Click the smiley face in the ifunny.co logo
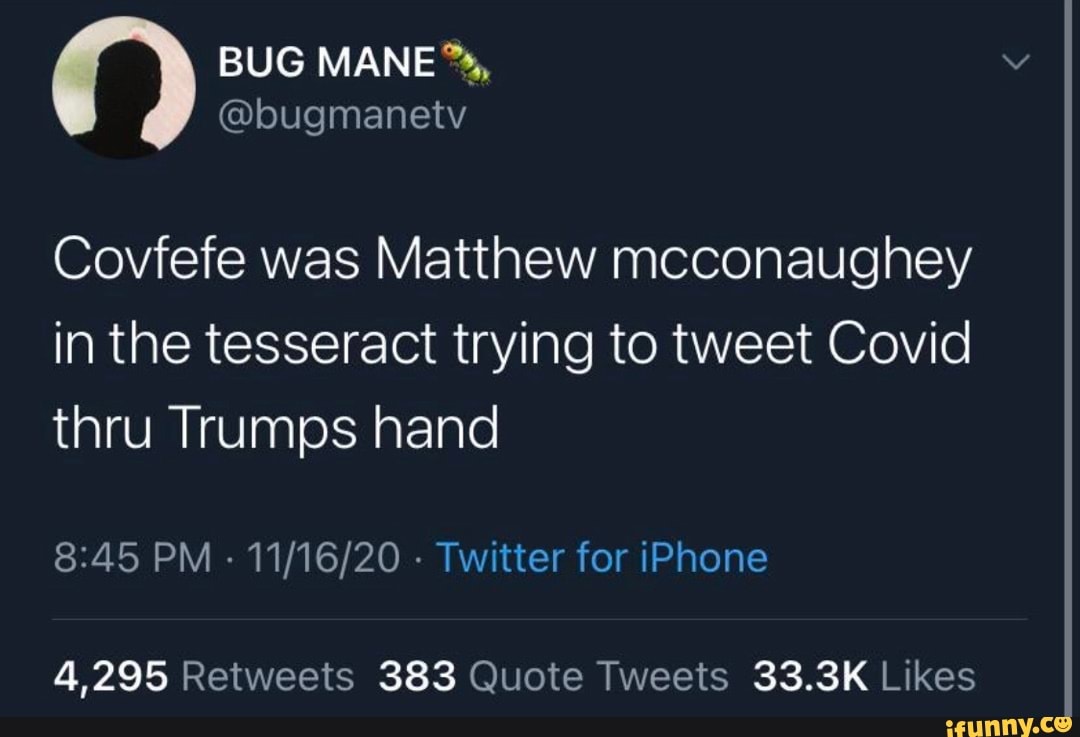The image size is (1080, 737). 1060,725
